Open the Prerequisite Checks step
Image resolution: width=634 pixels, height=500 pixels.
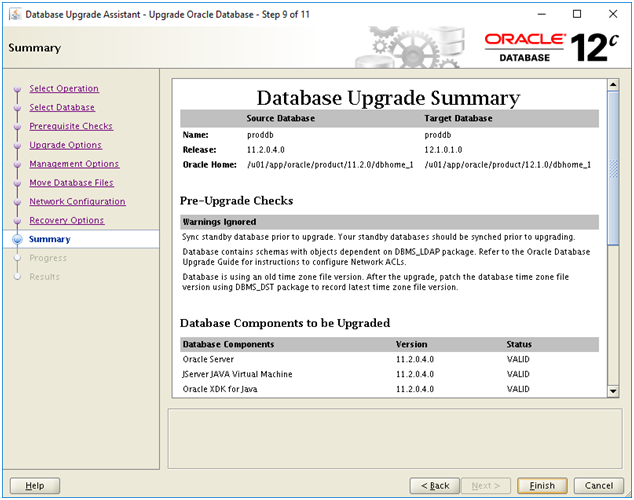point(71,126)
